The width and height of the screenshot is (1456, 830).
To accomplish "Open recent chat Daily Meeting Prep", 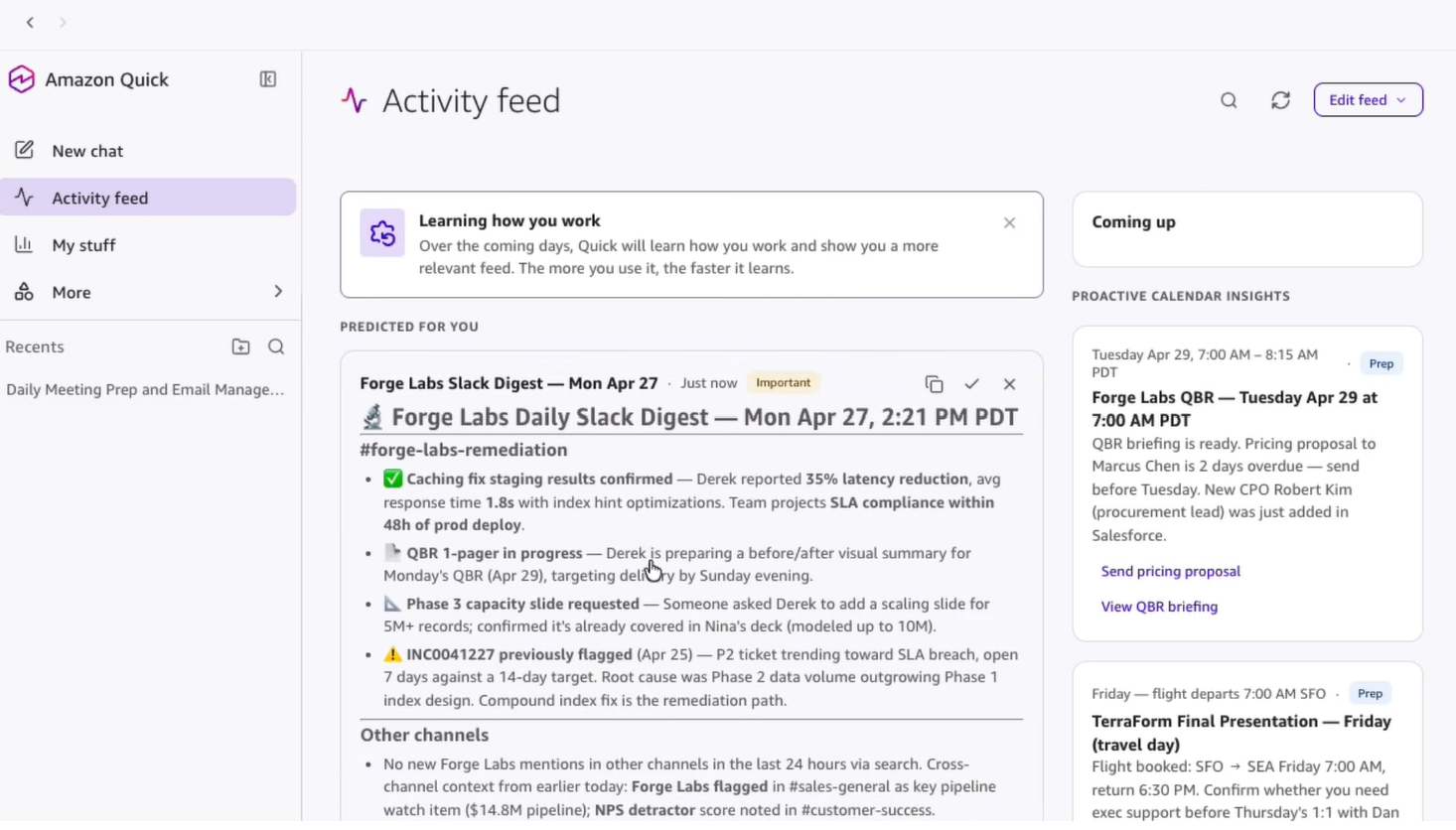I will pos(145,389).
